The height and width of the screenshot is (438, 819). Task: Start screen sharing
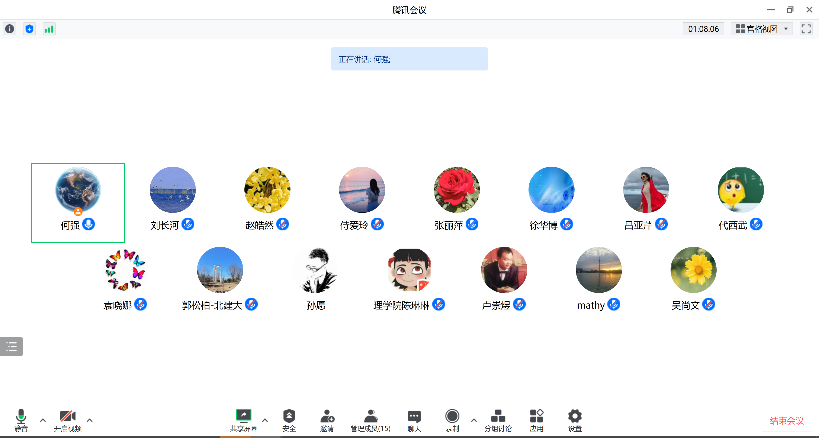coord(243,418)
